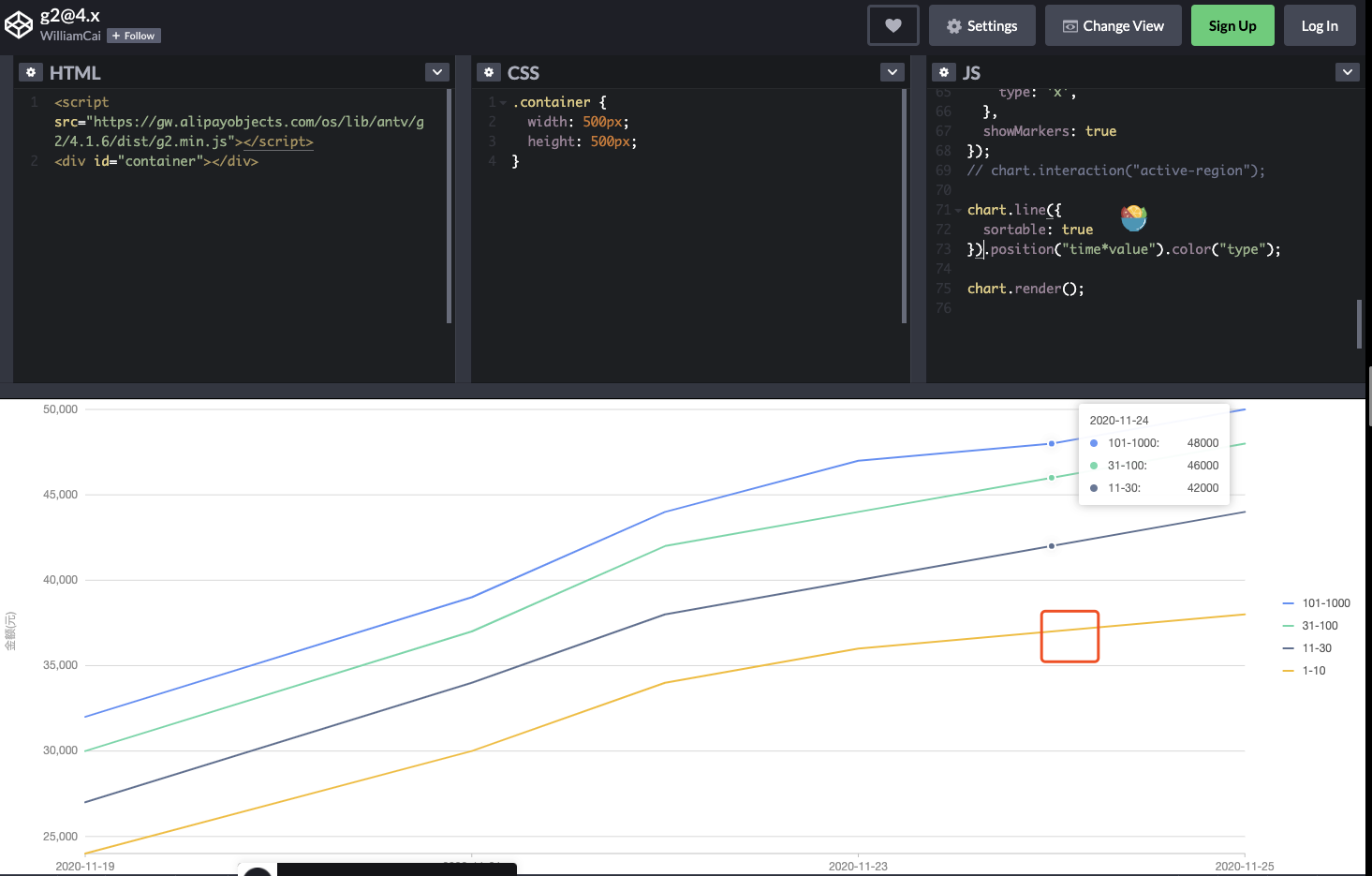This screenshot has height=876, width=1372.
Task: Open the HTML panel gear settings icon
Action: pyautogui.click(x=31, y=71)
